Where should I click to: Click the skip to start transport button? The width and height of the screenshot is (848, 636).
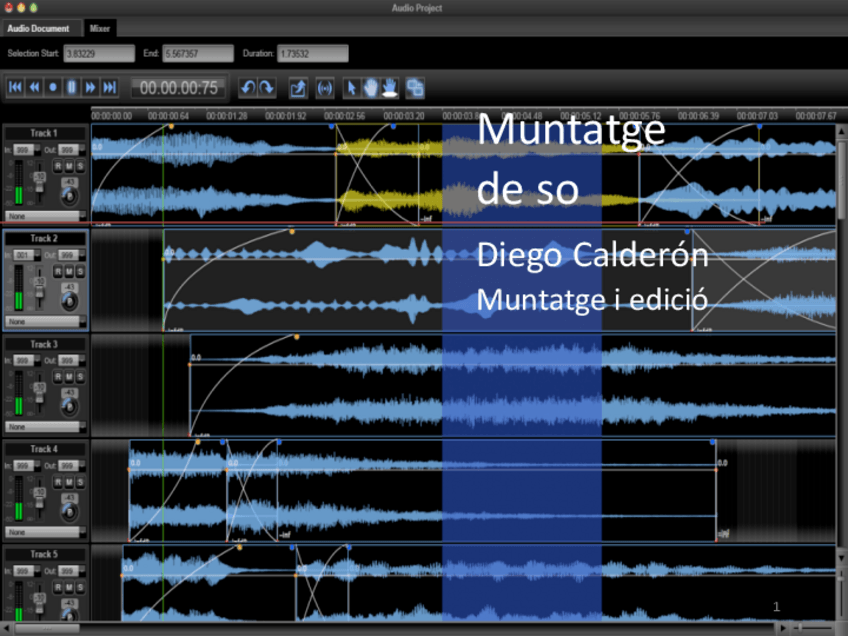(15, 88)
